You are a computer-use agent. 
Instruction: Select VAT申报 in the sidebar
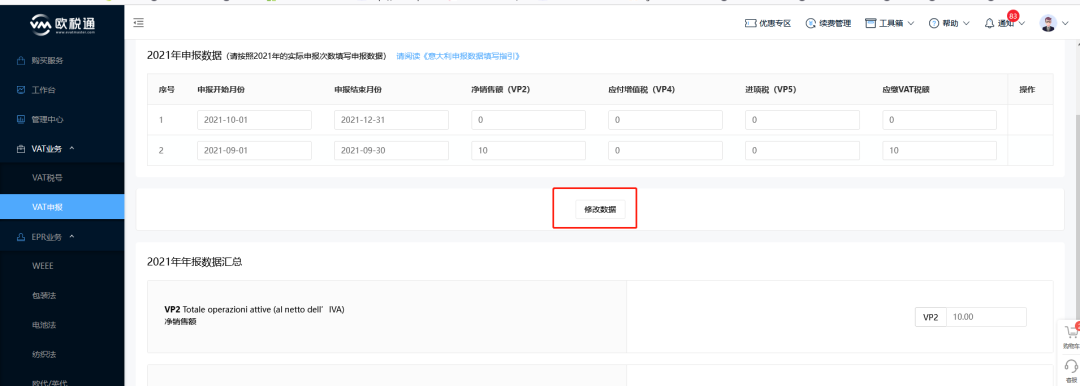point(62,207)
